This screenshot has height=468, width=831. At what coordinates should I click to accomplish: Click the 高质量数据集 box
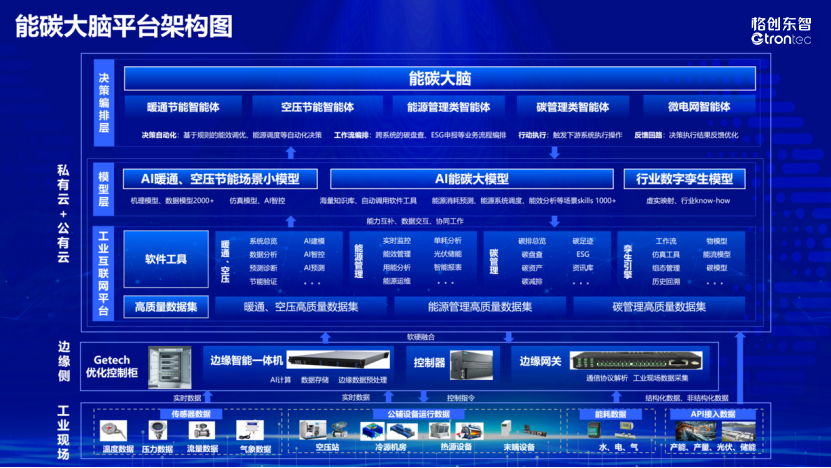(x=166, y=307)
